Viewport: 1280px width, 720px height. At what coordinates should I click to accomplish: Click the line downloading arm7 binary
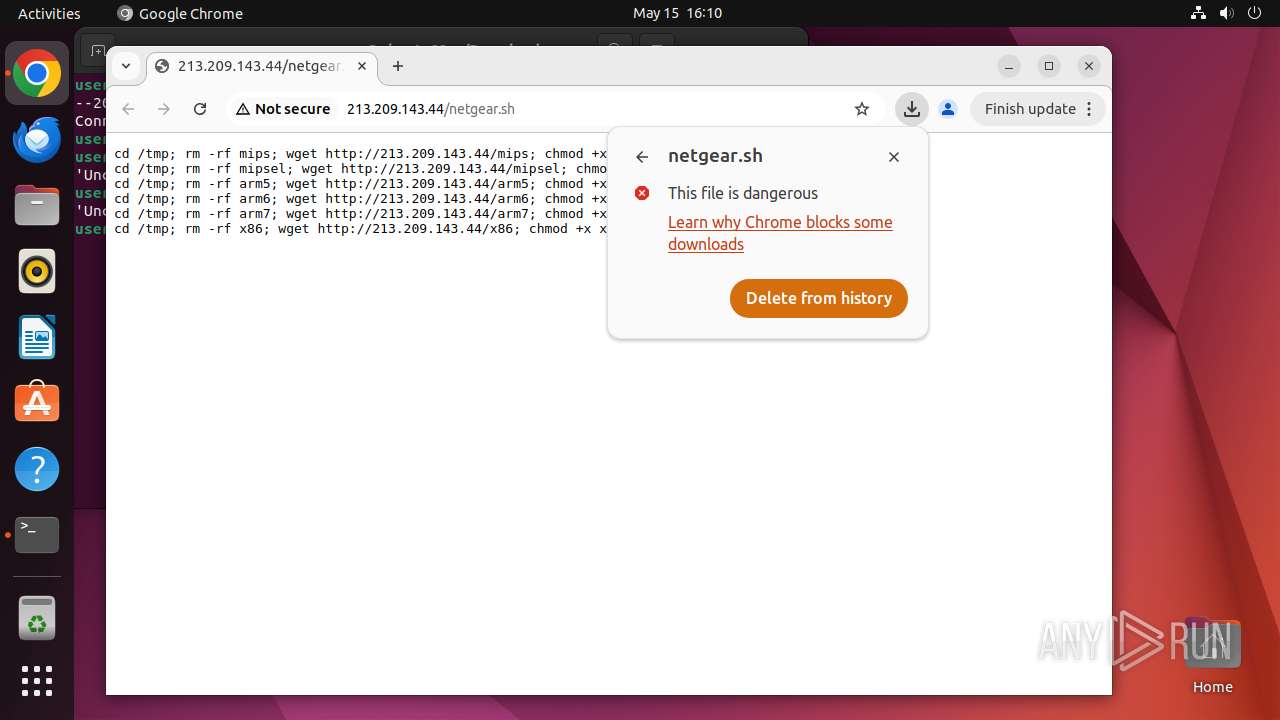pos(361,214)
